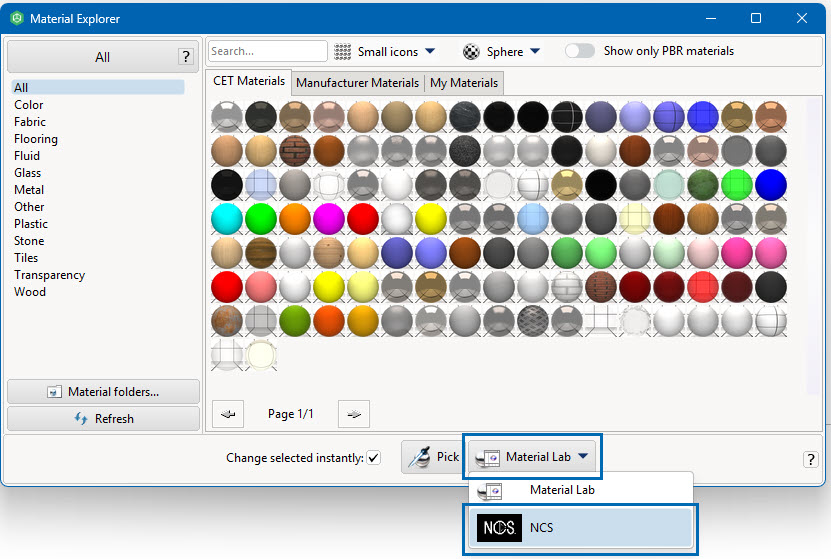Select the brick wall material sphere in second row
Screen dimensions: 831x559
pos(295,151)
